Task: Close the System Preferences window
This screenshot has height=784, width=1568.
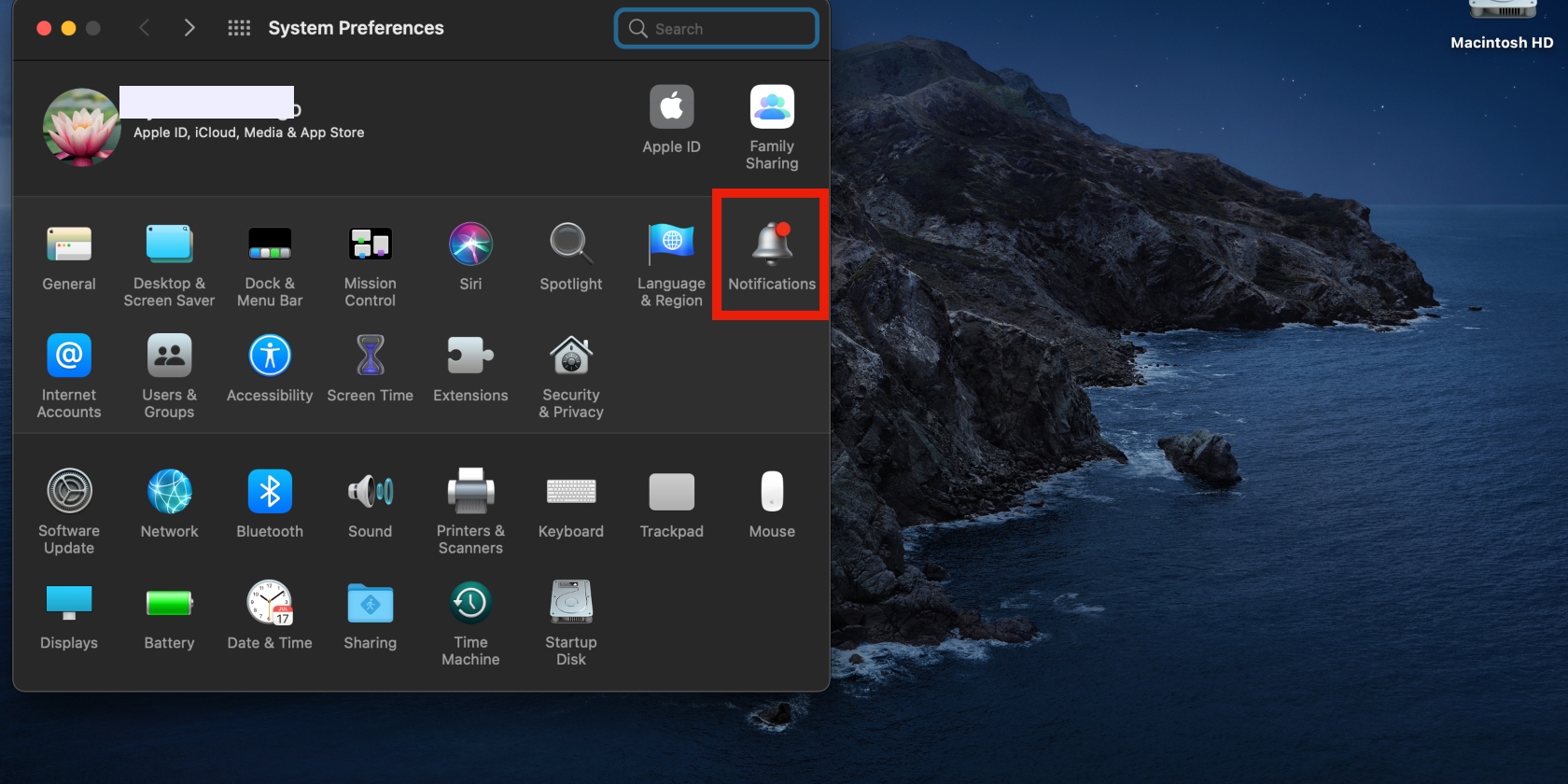Action: pyautogui.click(x=44, y=28)
